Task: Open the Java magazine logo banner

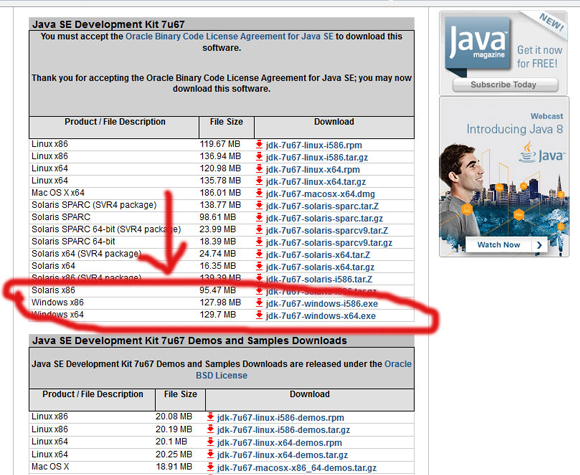Action: [x=503, y=53]
